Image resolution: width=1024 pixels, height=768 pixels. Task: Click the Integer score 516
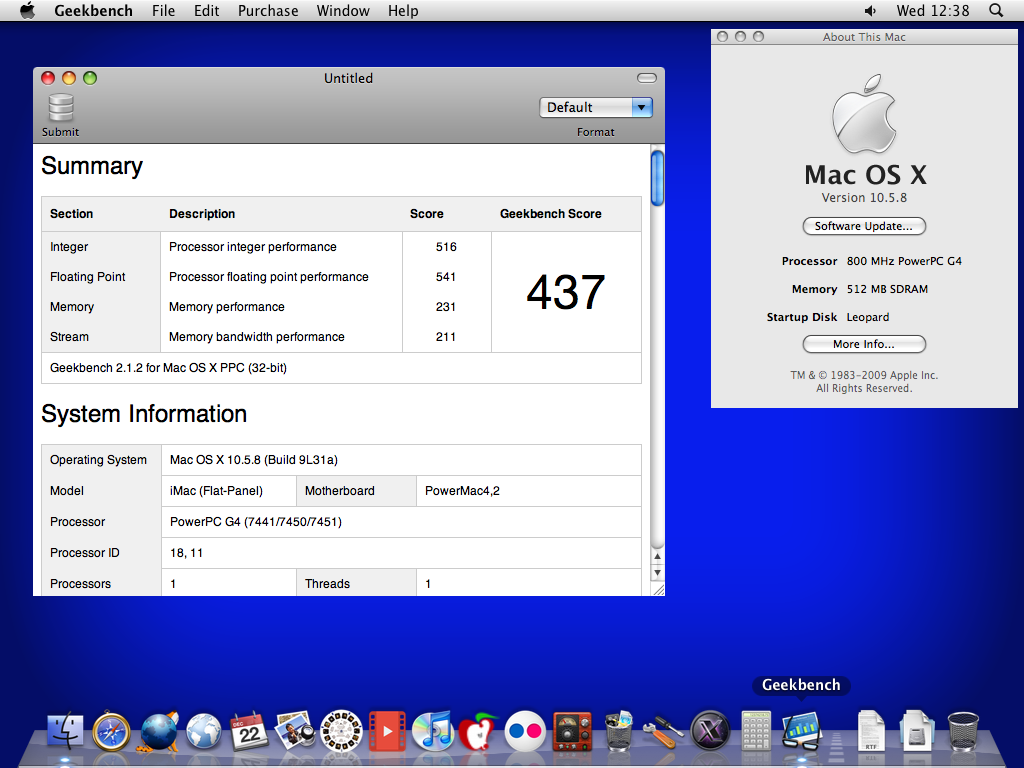[x=446, y=247]
